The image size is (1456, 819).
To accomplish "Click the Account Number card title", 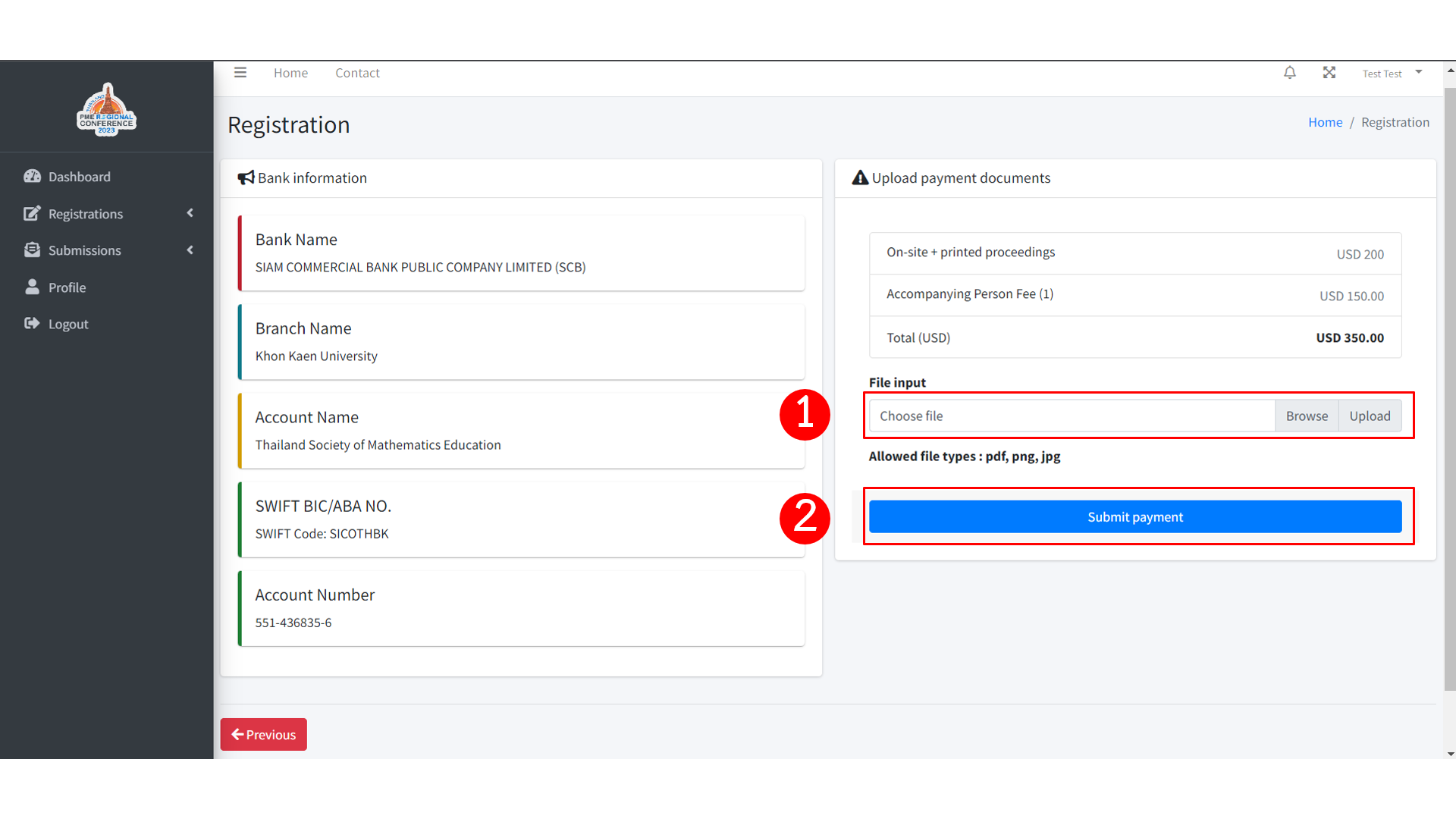I will point(315,595).
